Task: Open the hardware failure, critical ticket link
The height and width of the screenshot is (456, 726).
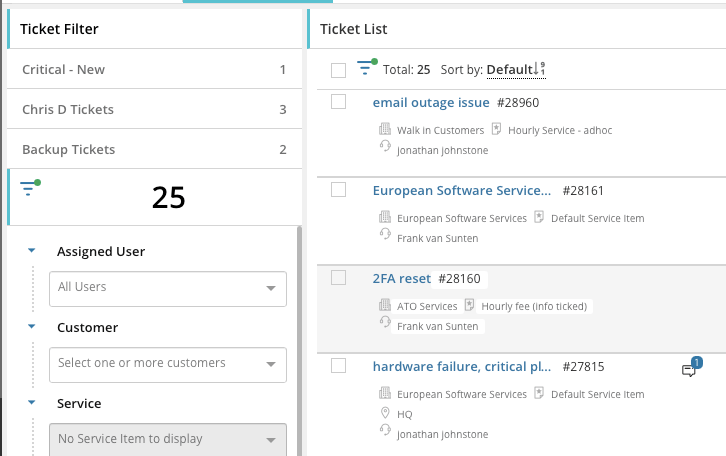Action: click(x=461, y=366)
